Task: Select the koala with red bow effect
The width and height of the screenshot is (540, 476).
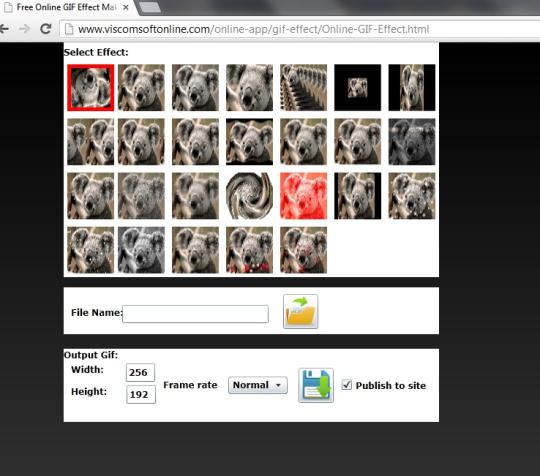Action: [249, 250]
